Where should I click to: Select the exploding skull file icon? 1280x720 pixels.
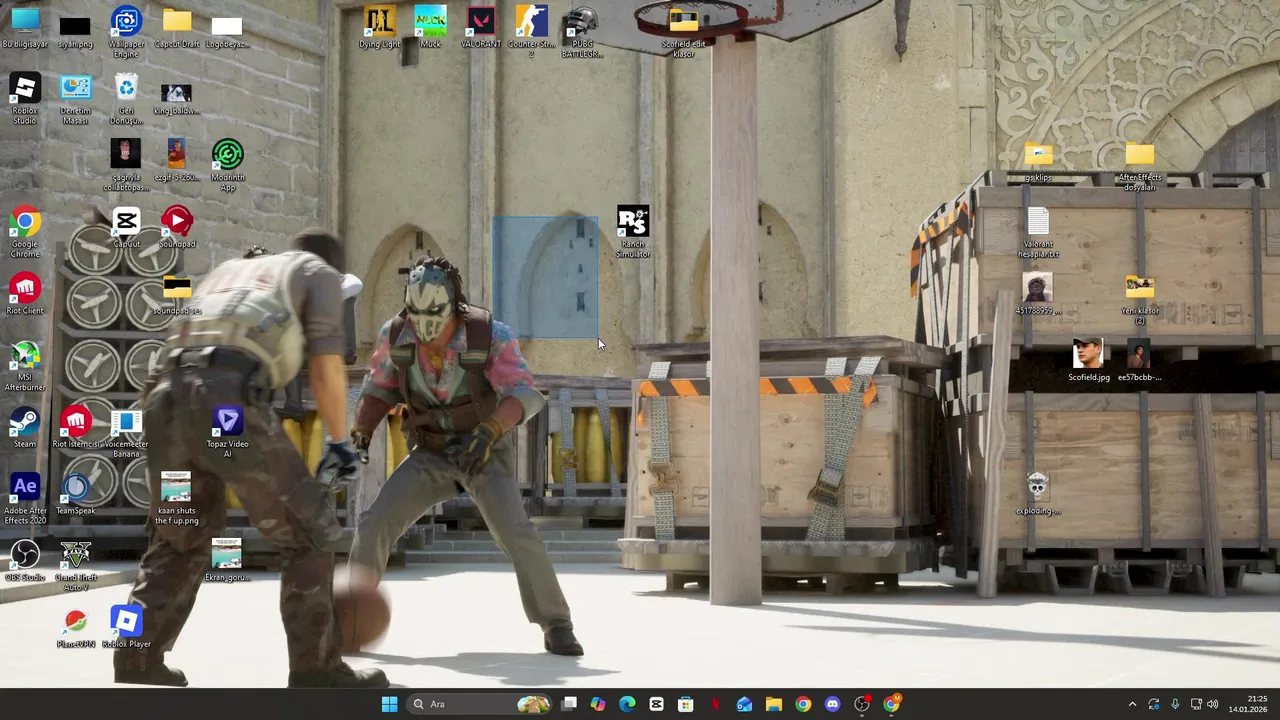click(1038, 495)
